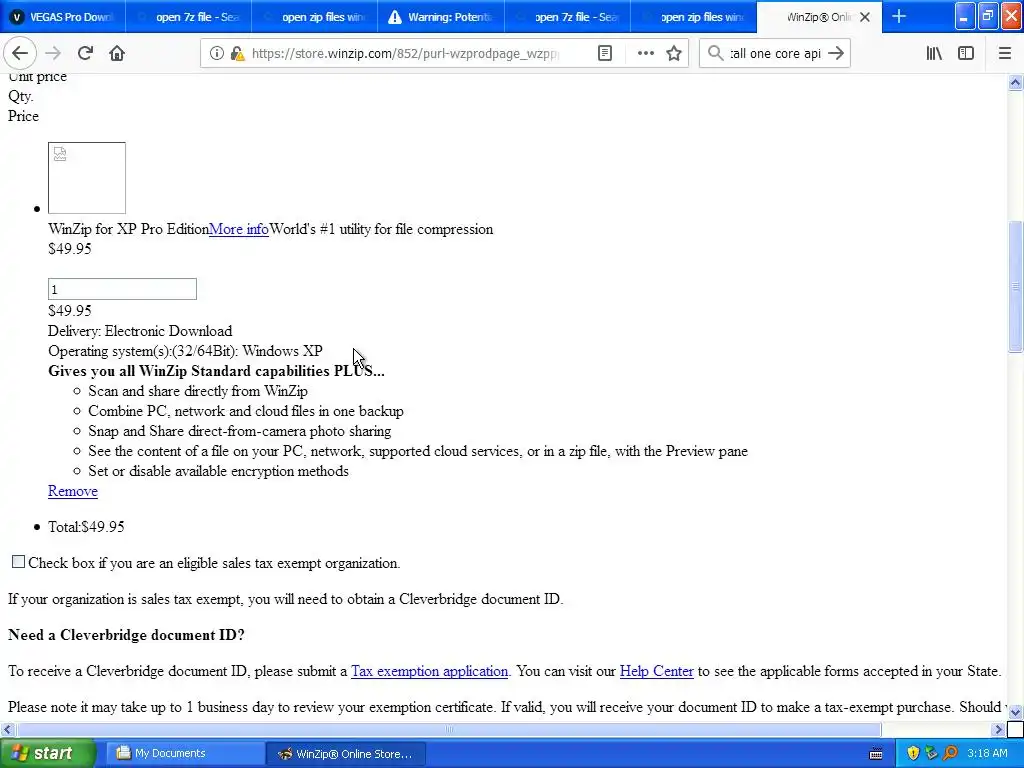
Task: Click the broken product image placeholder
Action: tap(87, 178)
